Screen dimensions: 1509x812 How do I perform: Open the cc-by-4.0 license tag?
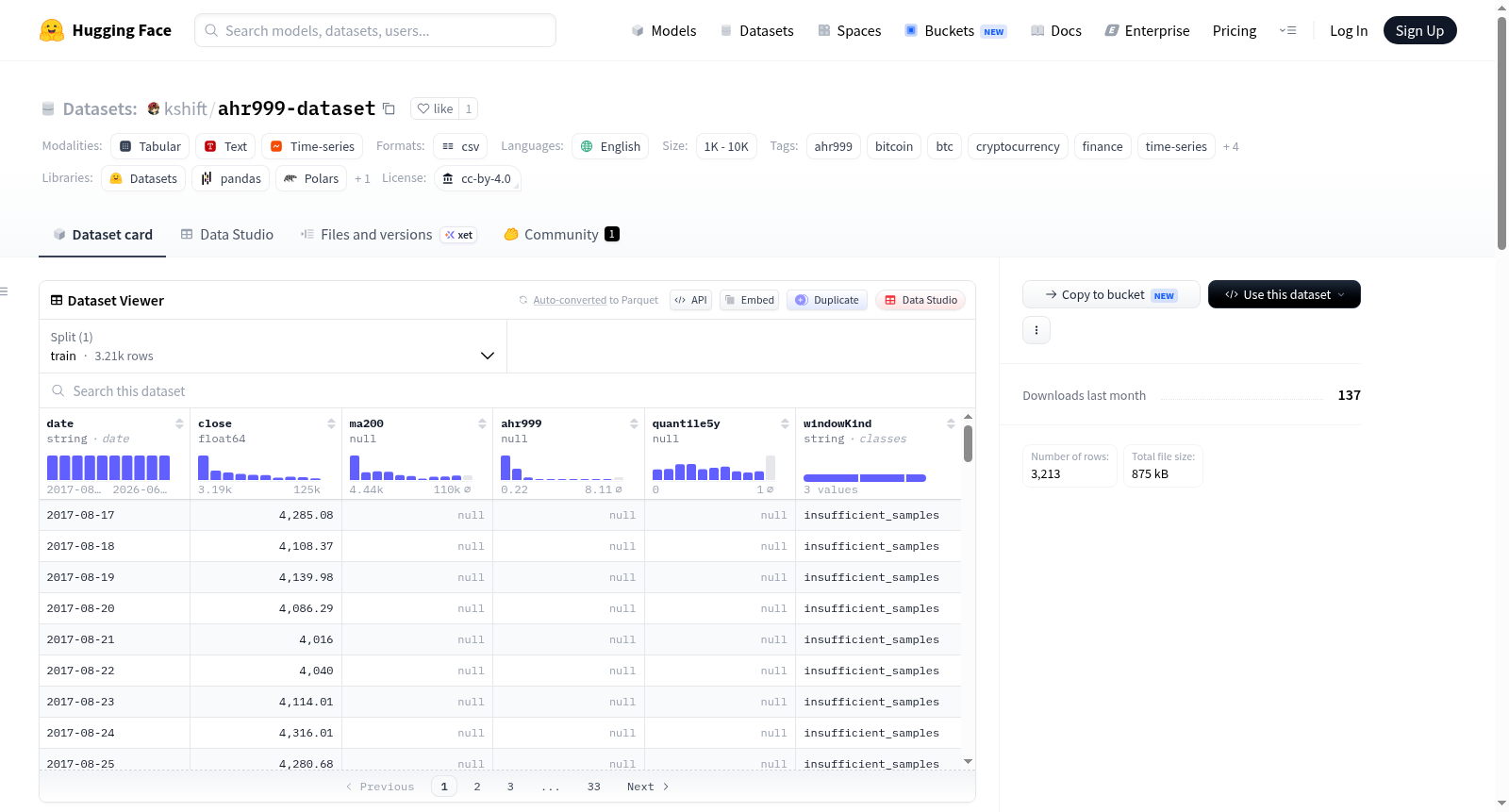(x=477, y=178)
